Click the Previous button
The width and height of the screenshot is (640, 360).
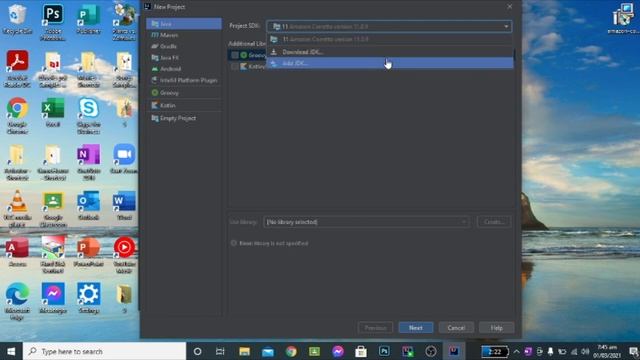[375, 328]
